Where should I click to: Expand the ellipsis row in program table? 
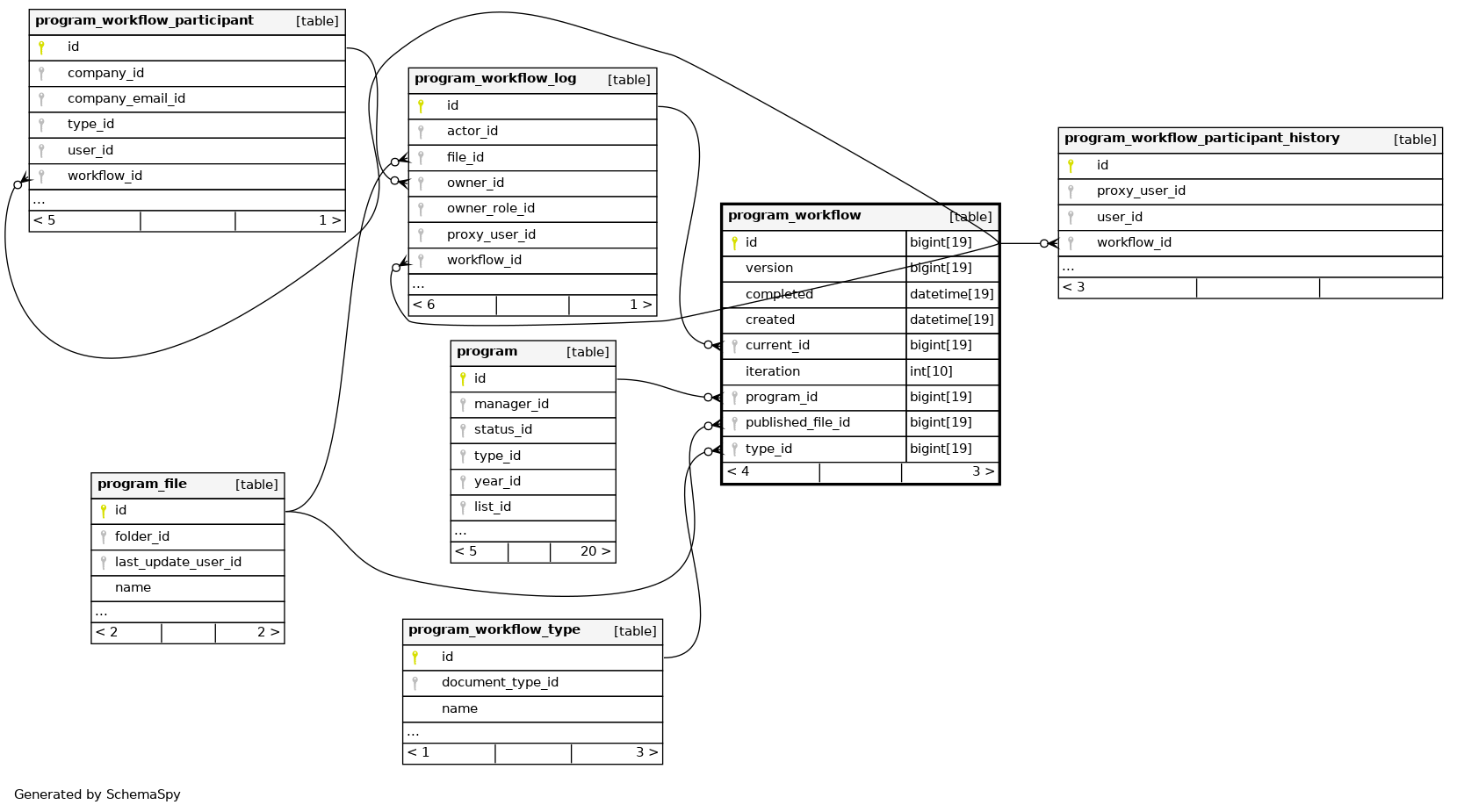pos(460,531)
